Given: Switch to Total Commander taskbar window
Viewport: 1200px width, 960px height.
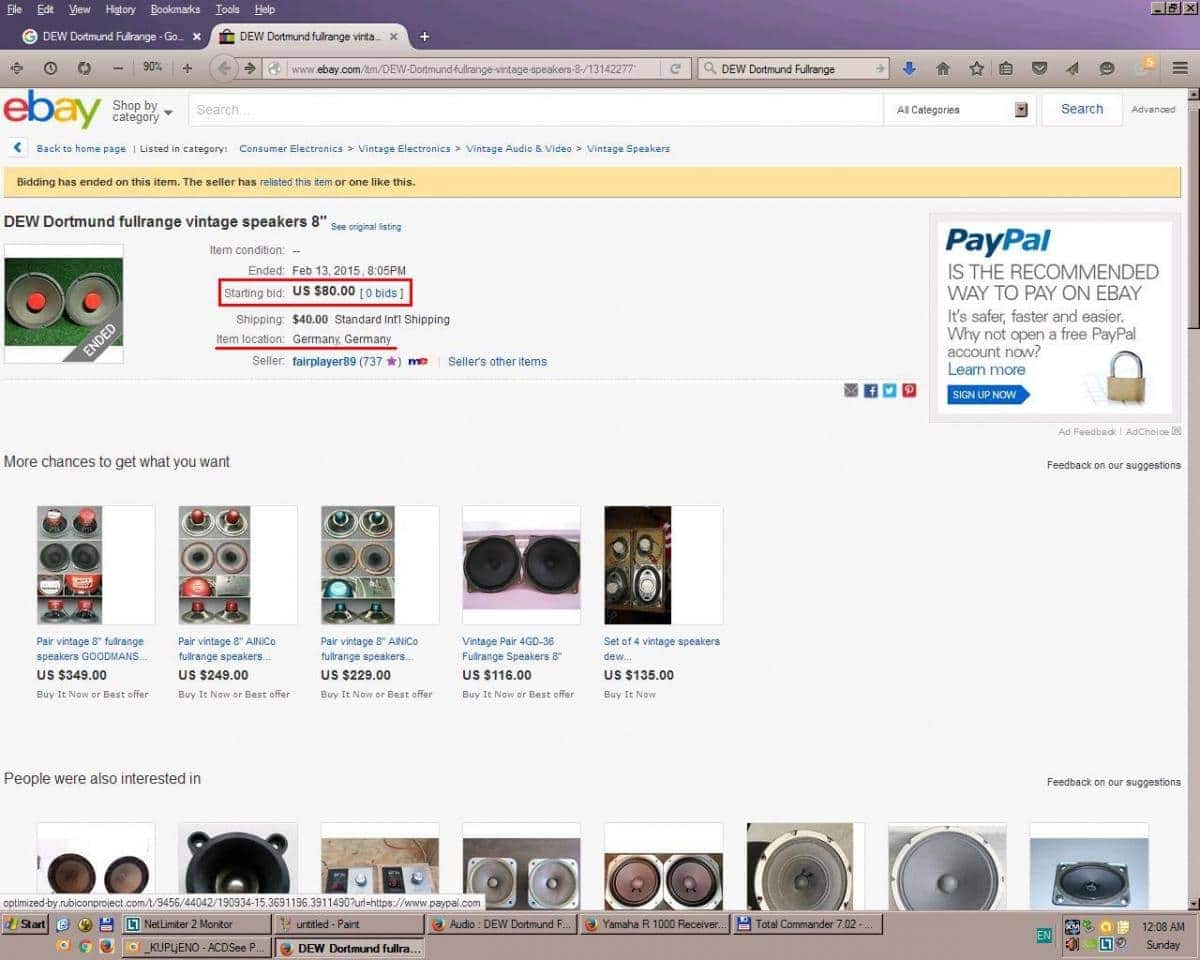Looking at the screenshot, I should [808, 924].
